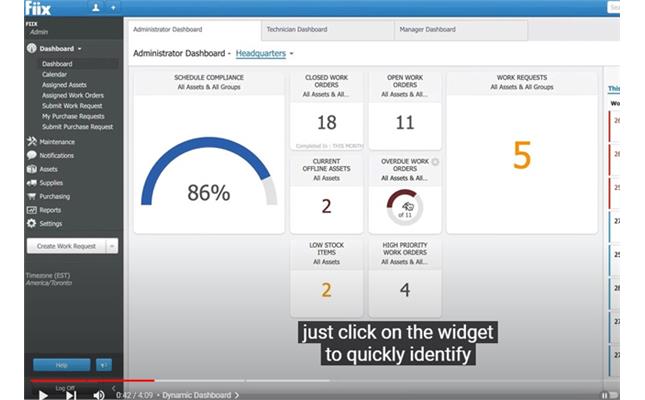
Task: Click the Notifications menu label
Action: 57,155
